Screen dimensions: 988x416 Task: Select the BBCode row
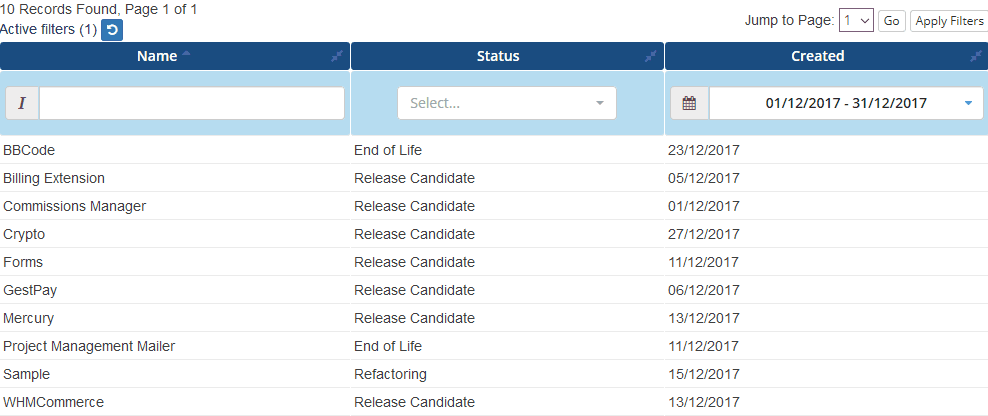point(494,150)
